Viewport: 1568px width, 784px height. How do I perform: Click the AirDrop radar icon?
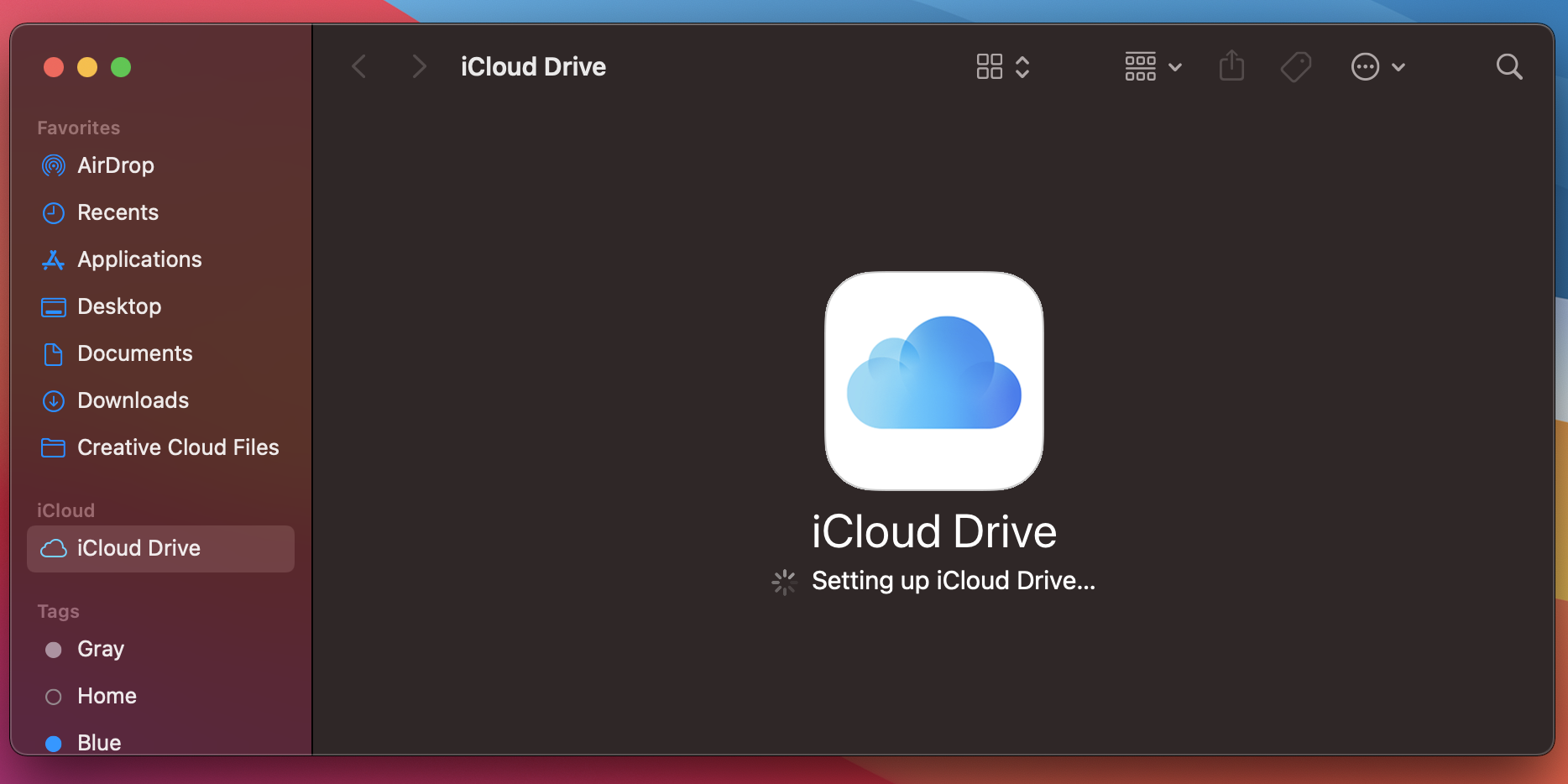54,165
